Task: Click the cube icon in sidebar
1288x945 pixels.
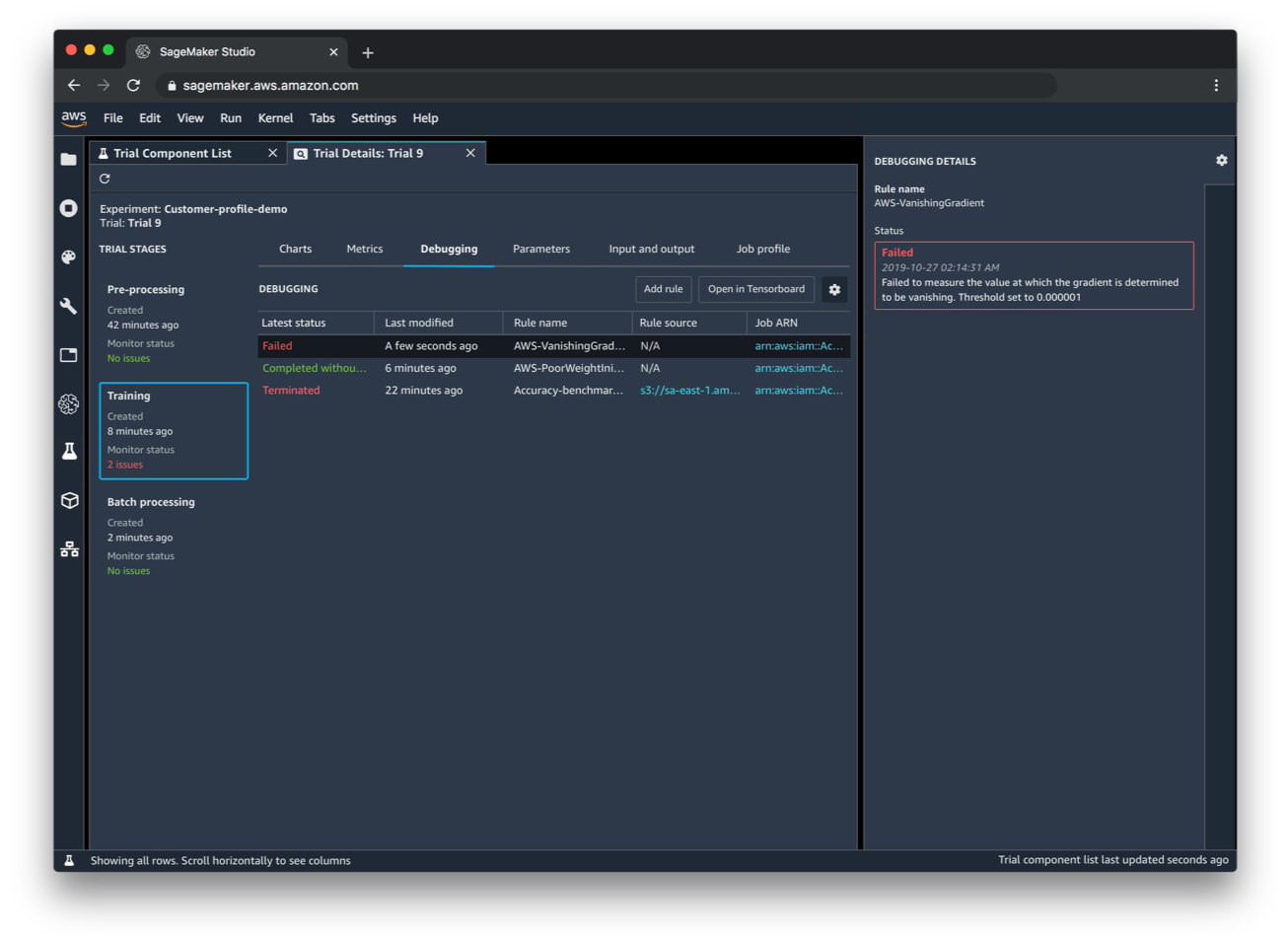Action: point(69,500)
